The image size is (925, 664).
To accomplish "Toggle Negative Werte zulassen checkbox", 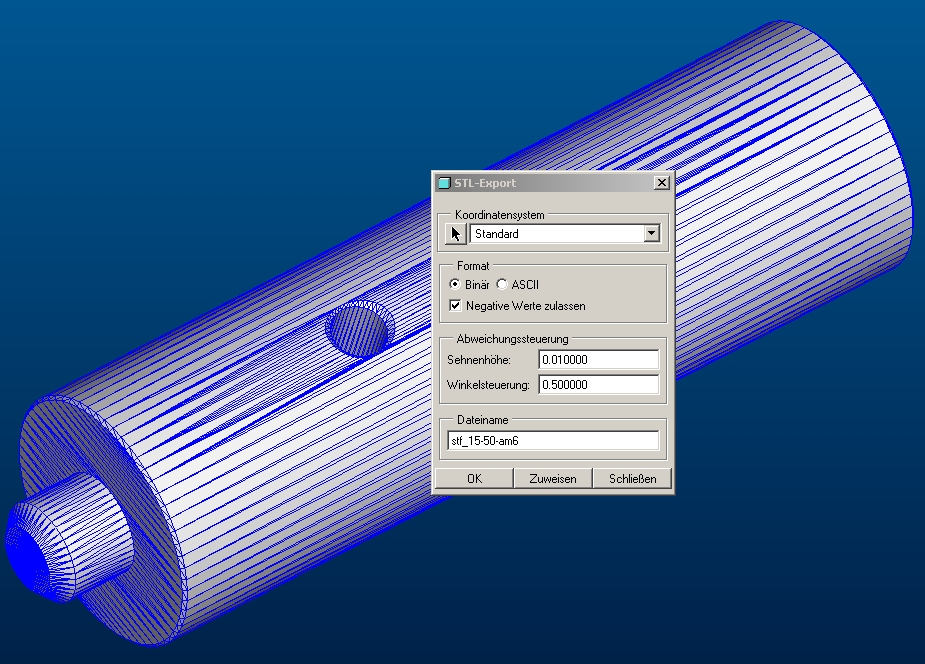I will 455,305.
